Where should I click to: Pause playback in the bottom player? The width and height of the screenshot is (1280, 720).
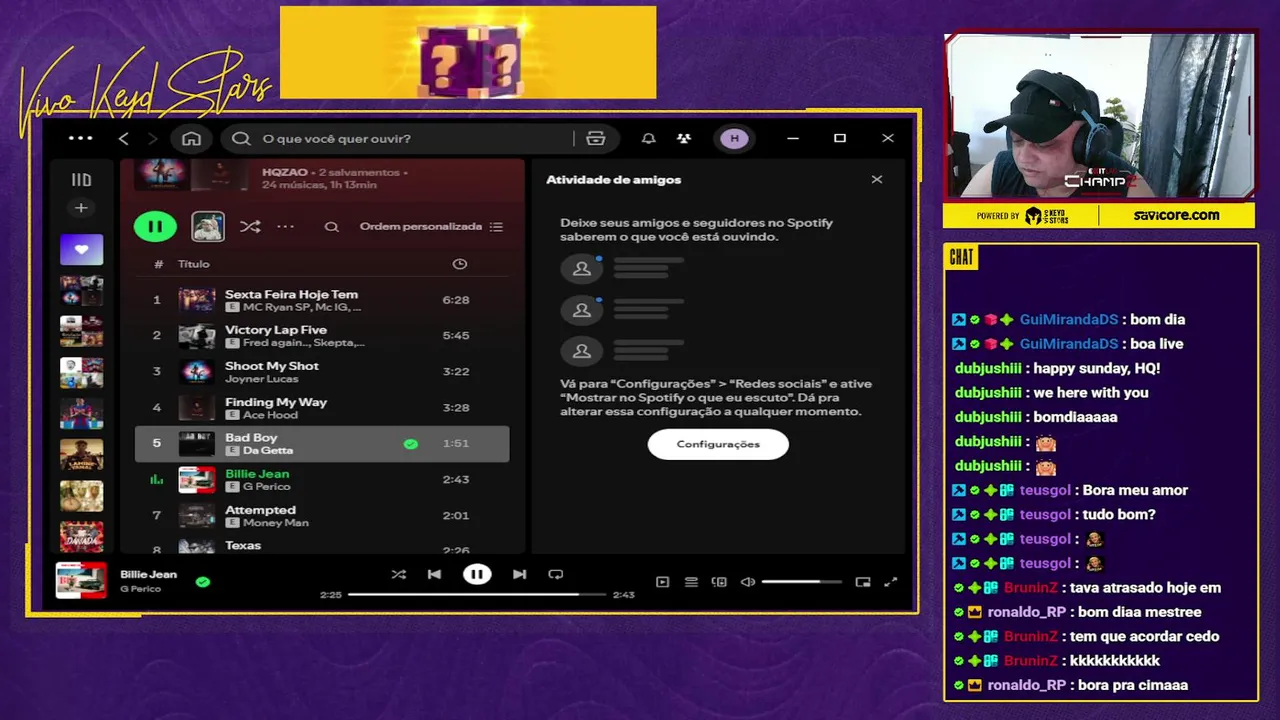click(x=477, y=574)
